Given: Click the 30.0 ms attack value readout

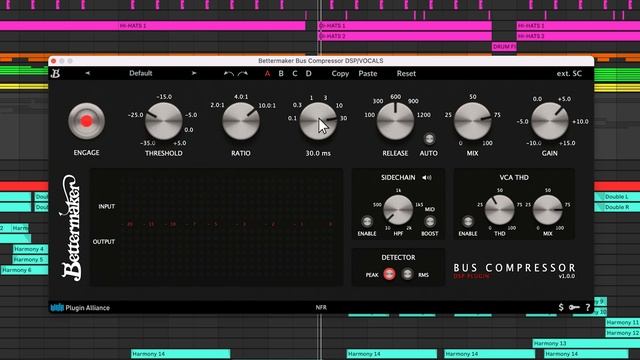Looking at the screenshot, I should pos(318,153).
